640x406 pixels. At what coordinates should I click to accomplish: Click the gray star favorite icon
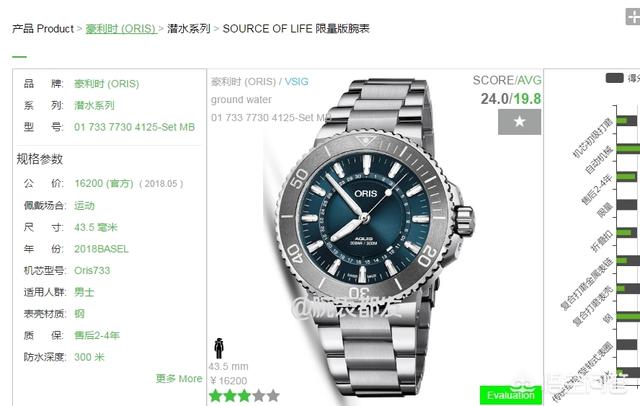point(519,122)
